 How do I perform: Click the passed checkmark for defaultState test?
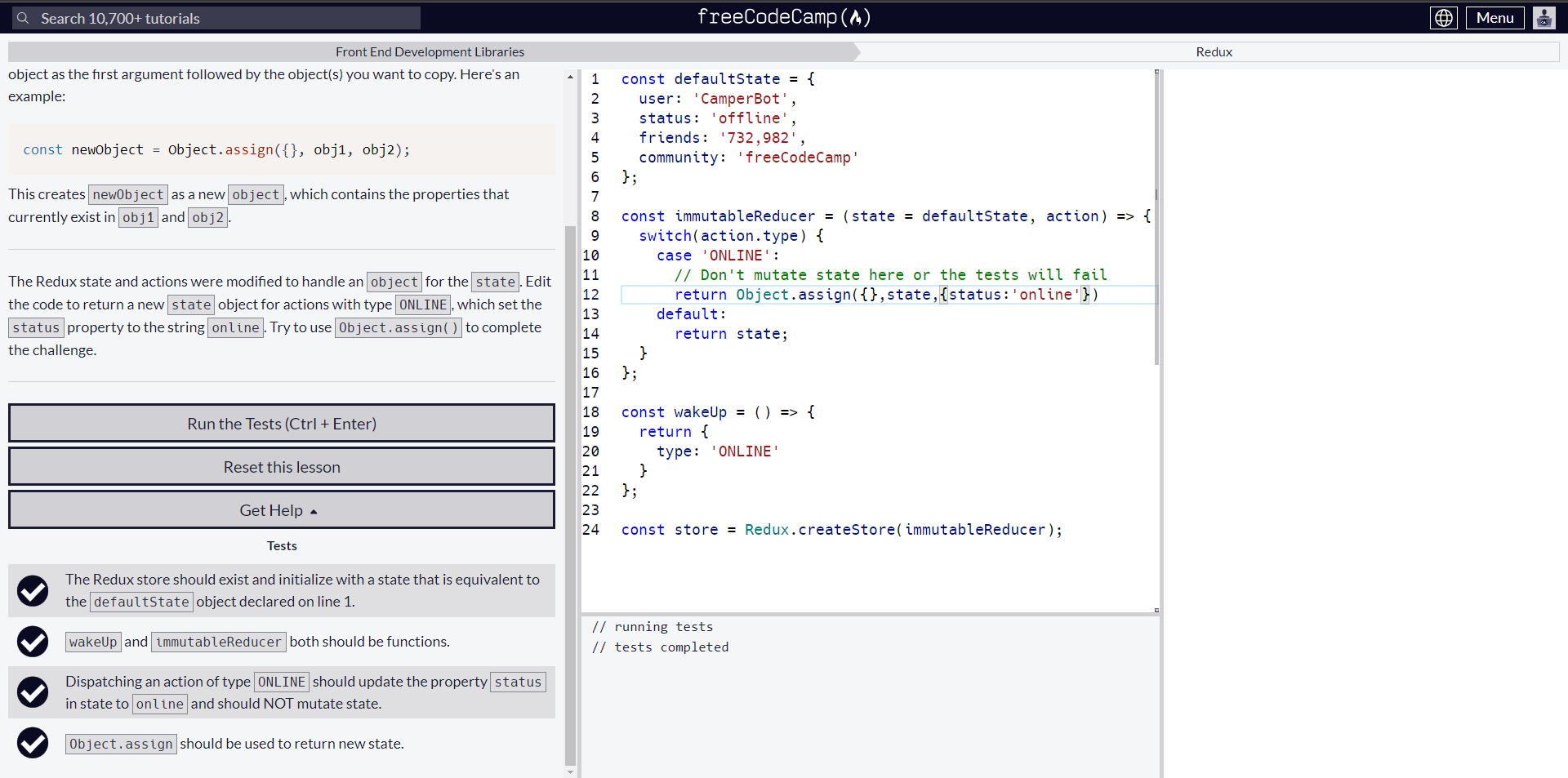(33, 590)
